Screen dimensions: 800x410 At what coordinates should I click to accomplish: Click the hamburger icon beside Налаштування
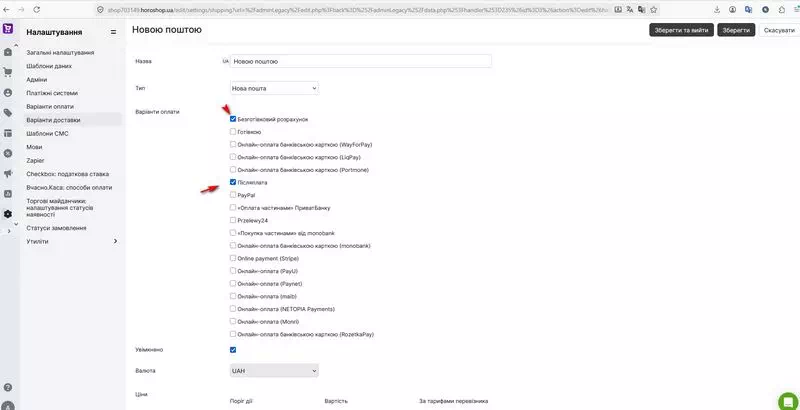click(x=113, y=32)
